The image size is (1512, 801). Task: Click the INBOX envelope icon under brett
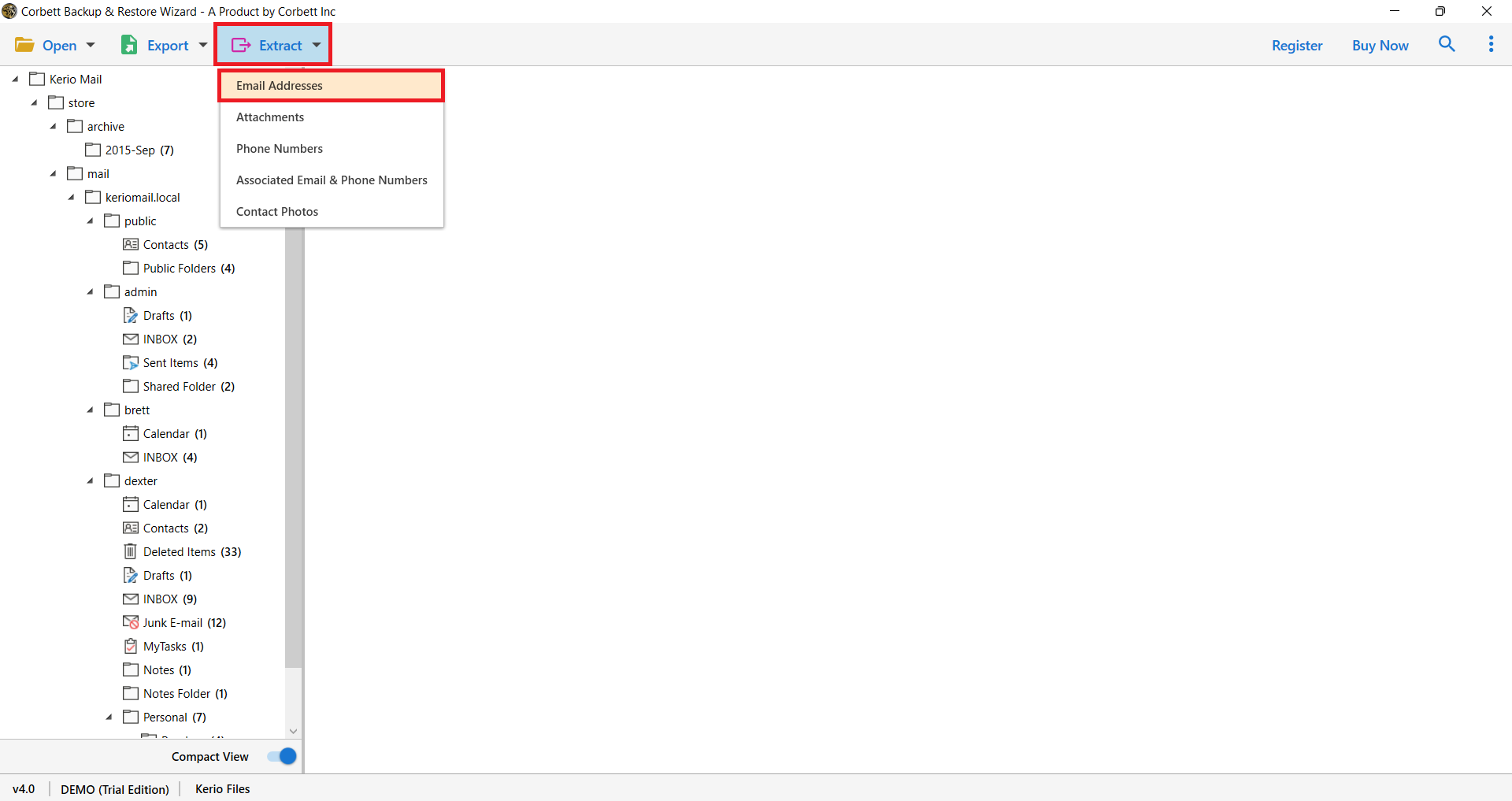(x=131, y=457)
